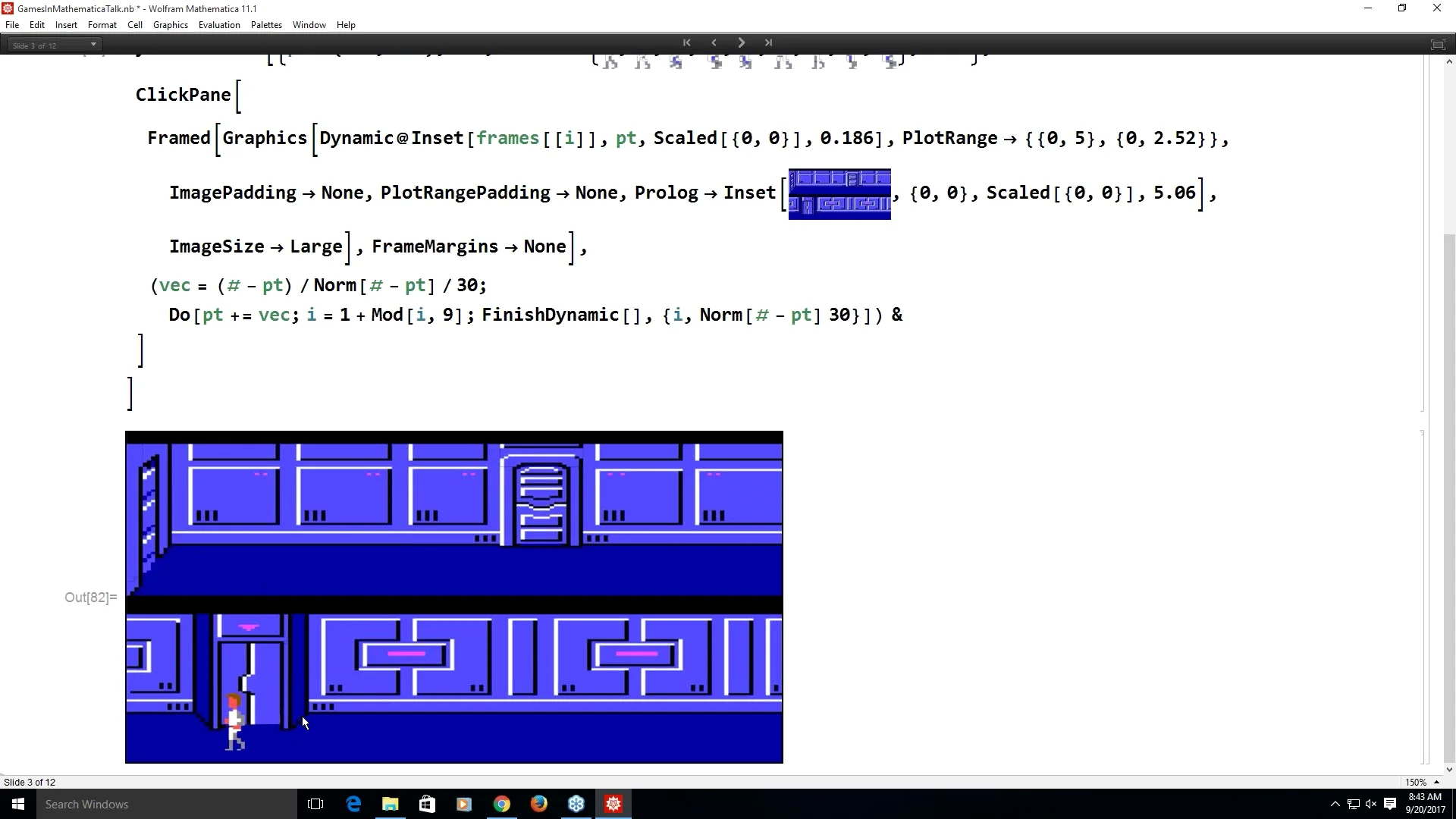Open Windows Start menu
This screenshot has width=1456, height=819.
click(x=18, y=804)
